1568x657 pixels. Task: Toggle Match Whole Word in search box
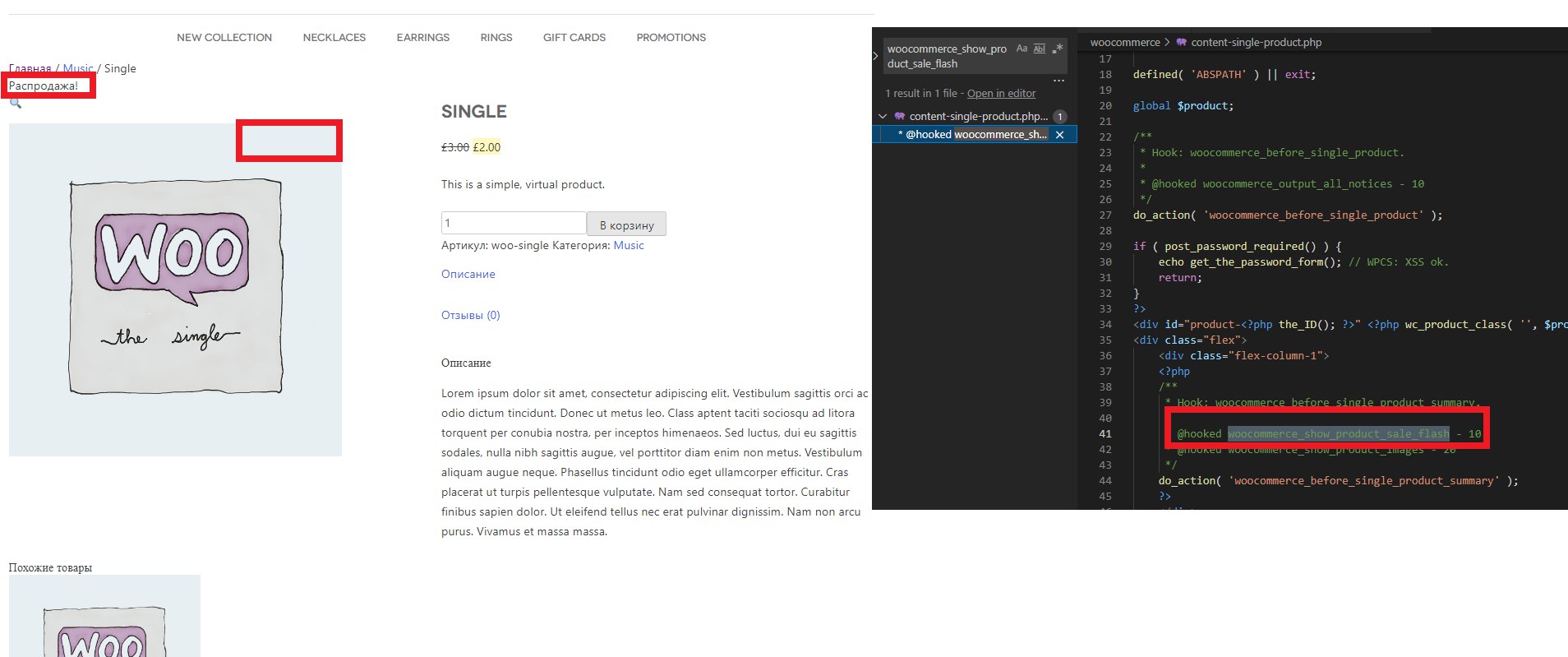pyautogui.click(x=1040, y=49)
